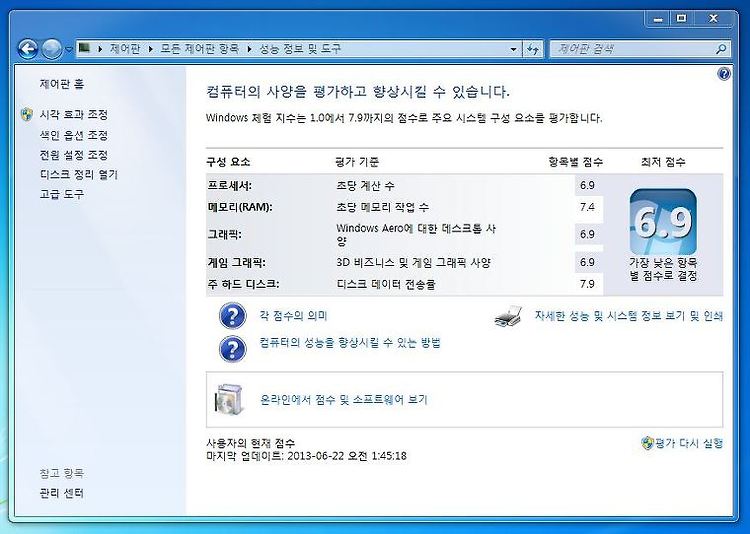Click the printer icon
Image resolution: width=750 pixels, height=534 pixels.
(508, 316)
